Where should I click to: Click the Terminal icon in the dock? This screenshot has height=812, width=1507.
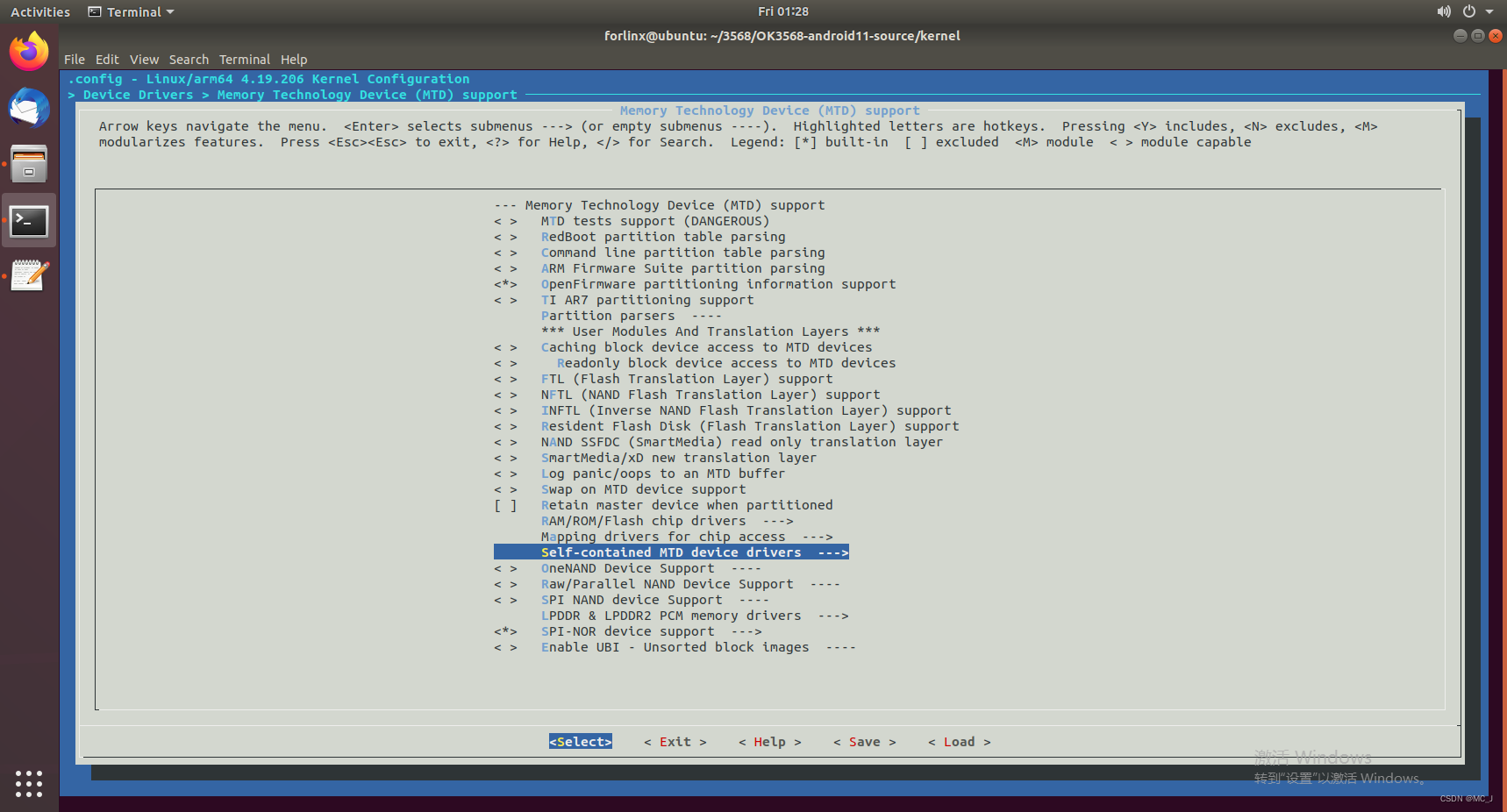[x=29, y=221]
